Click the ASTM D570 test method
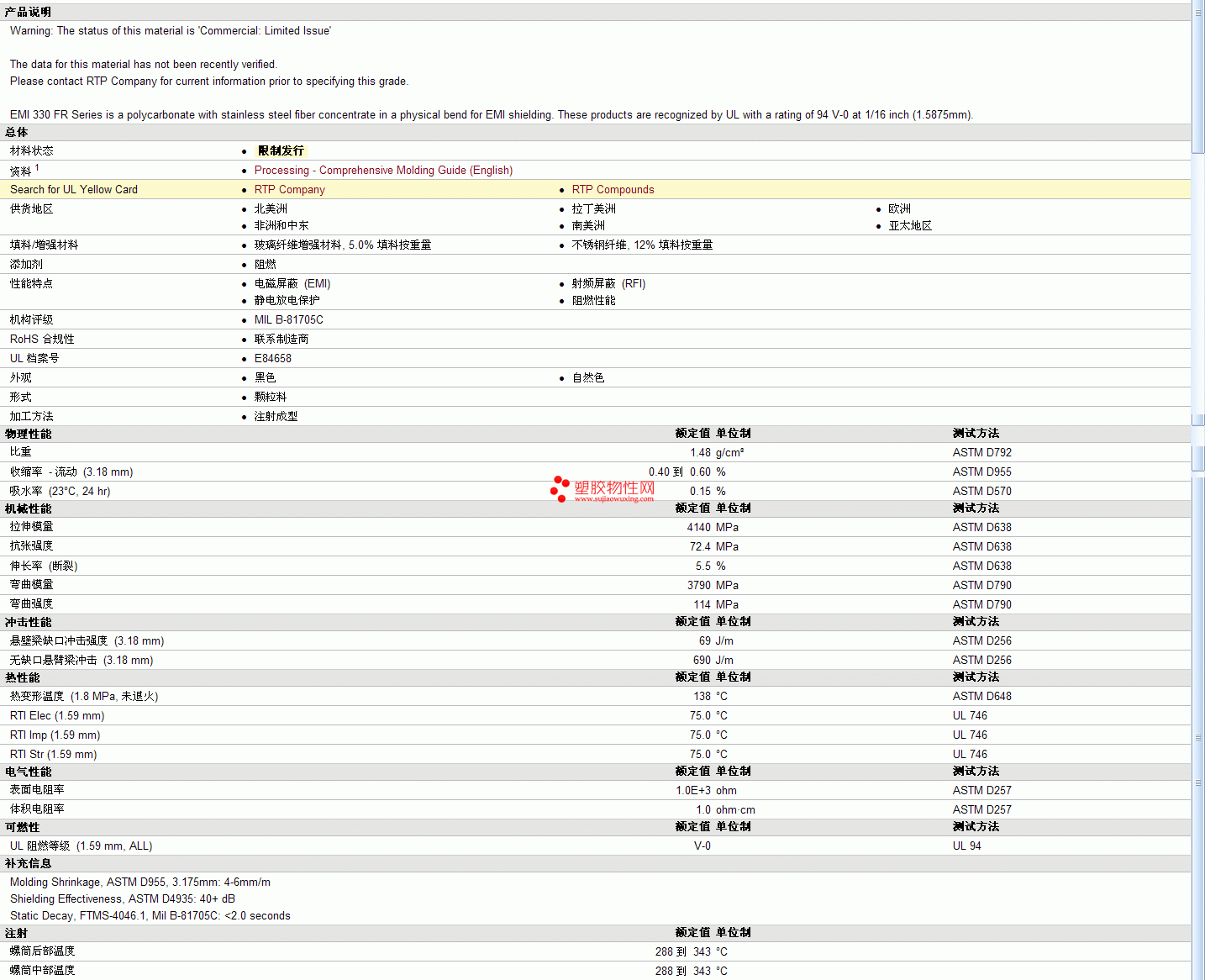This screenshot has height=980, width=1205. [x=981, y=491]
